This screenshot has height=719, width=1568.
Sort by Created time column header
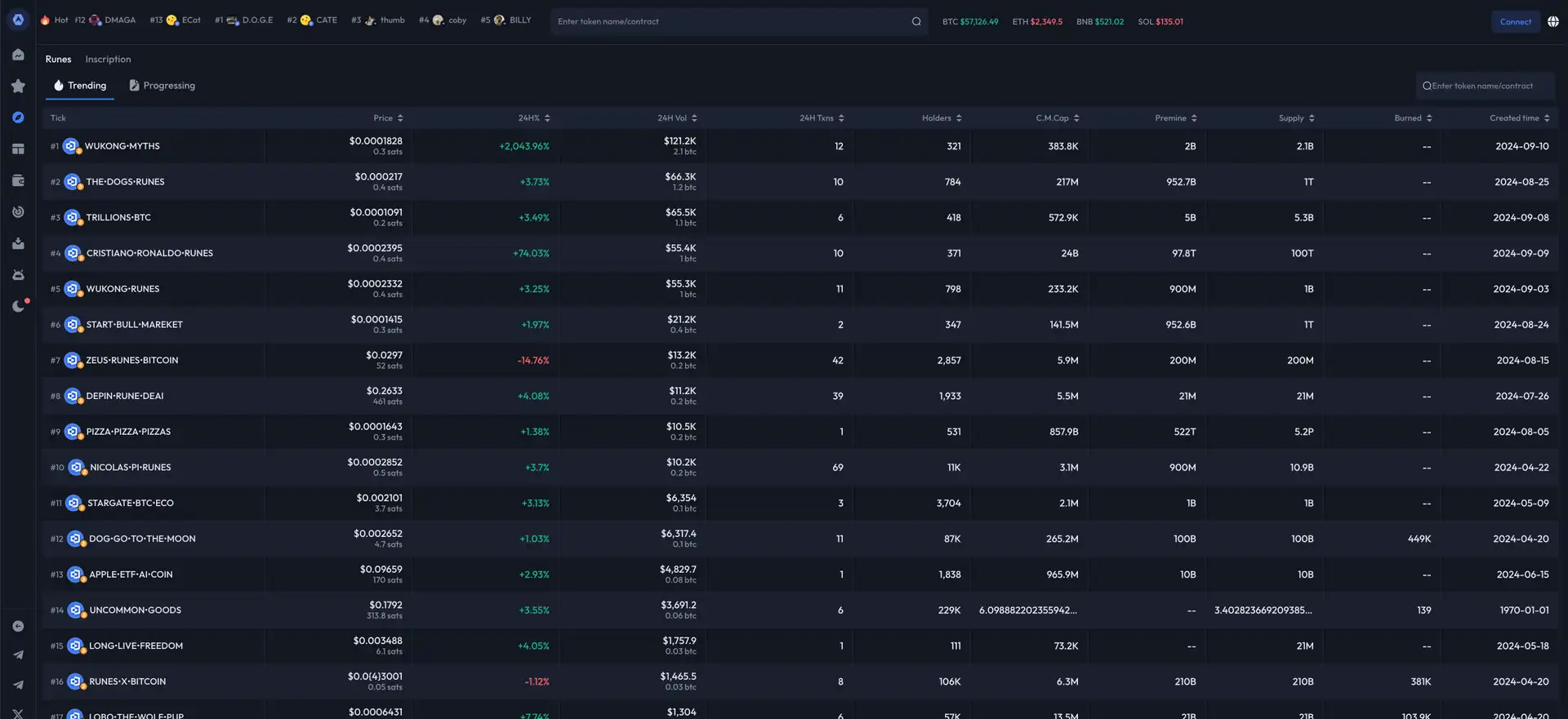click(x=1519, y=118)
